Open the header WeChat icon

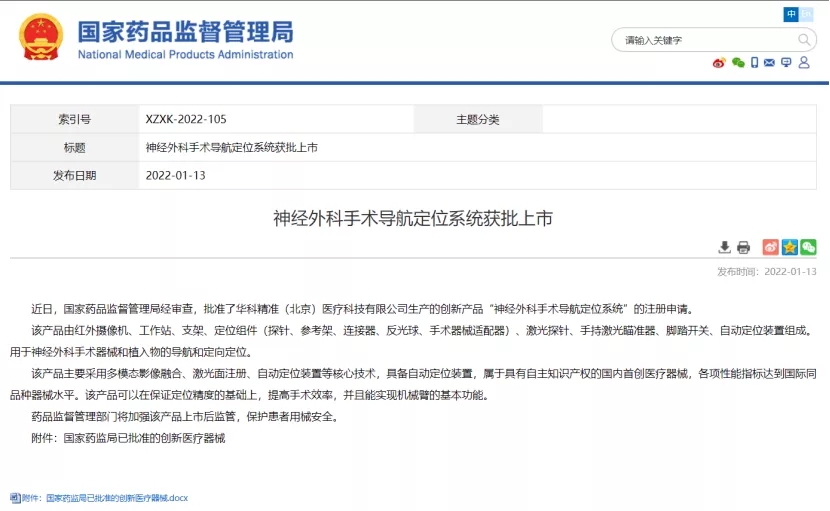(738, 63)
